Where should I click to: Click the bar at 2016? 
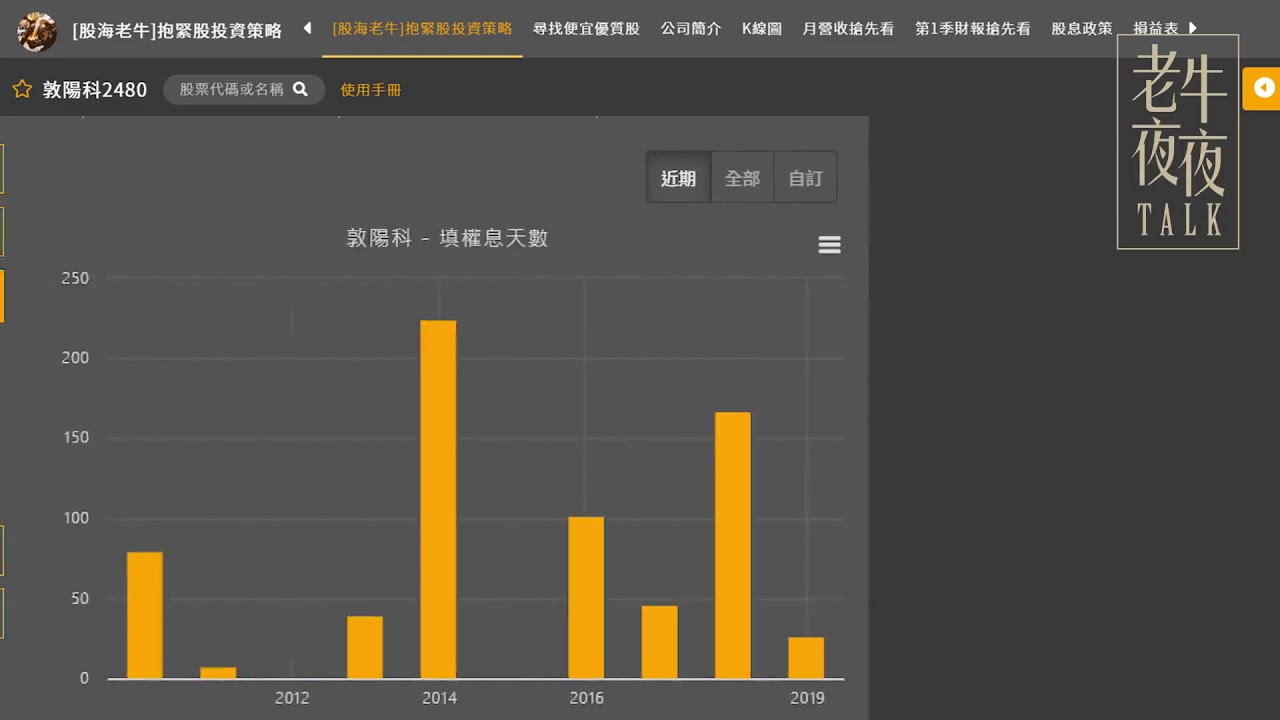[x=586, y=598]
